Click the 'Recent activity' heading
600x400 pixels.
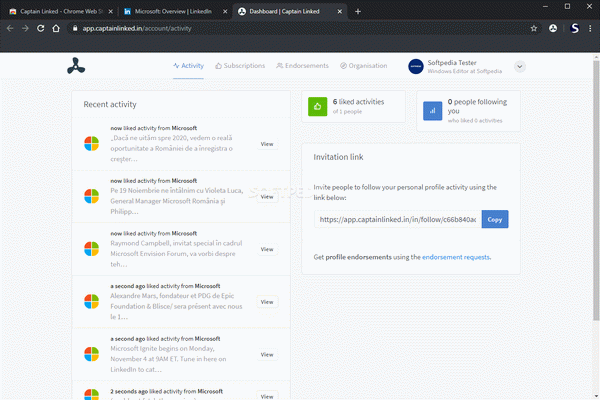[x=110, y=104]
